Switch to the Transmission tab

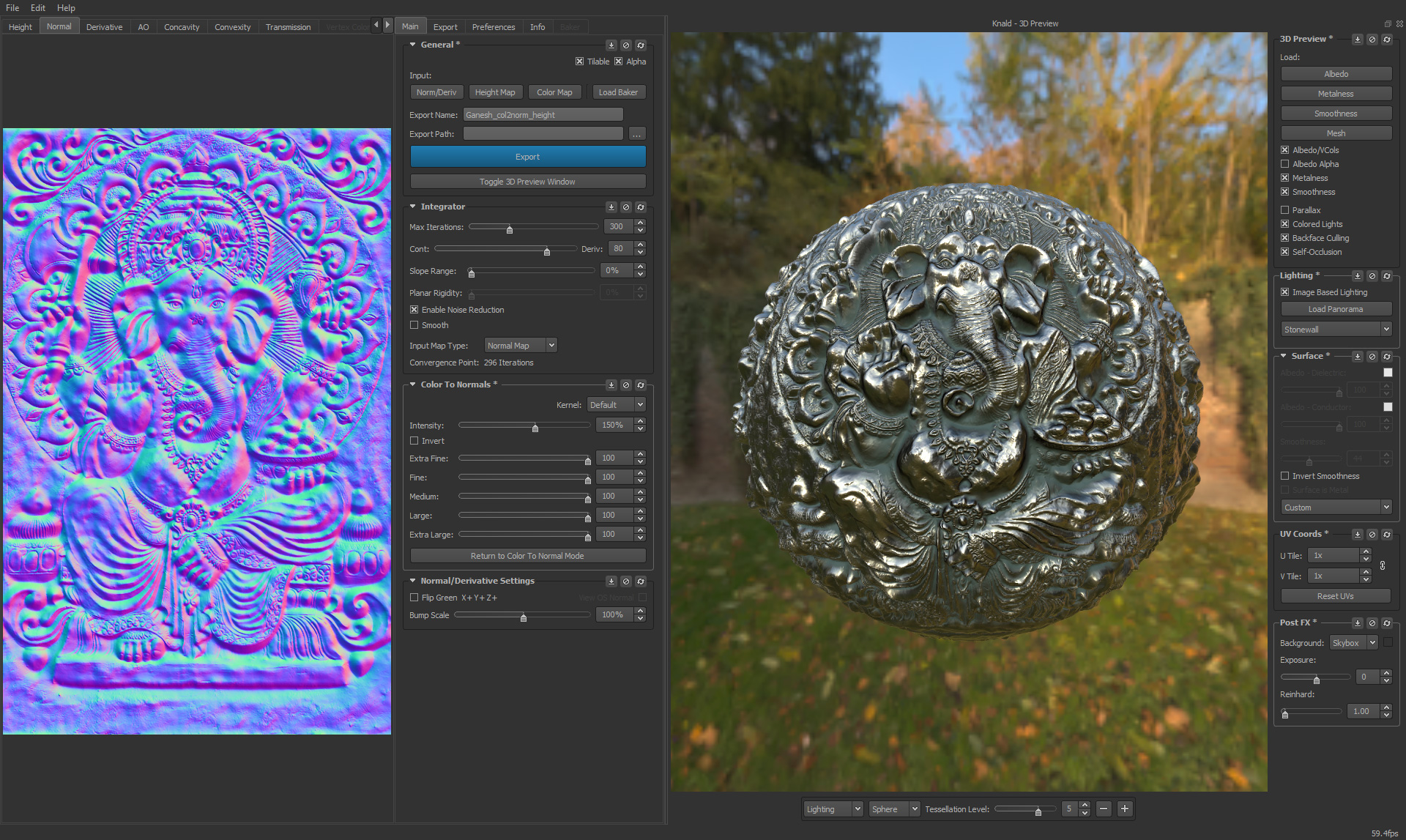point(288,27)
